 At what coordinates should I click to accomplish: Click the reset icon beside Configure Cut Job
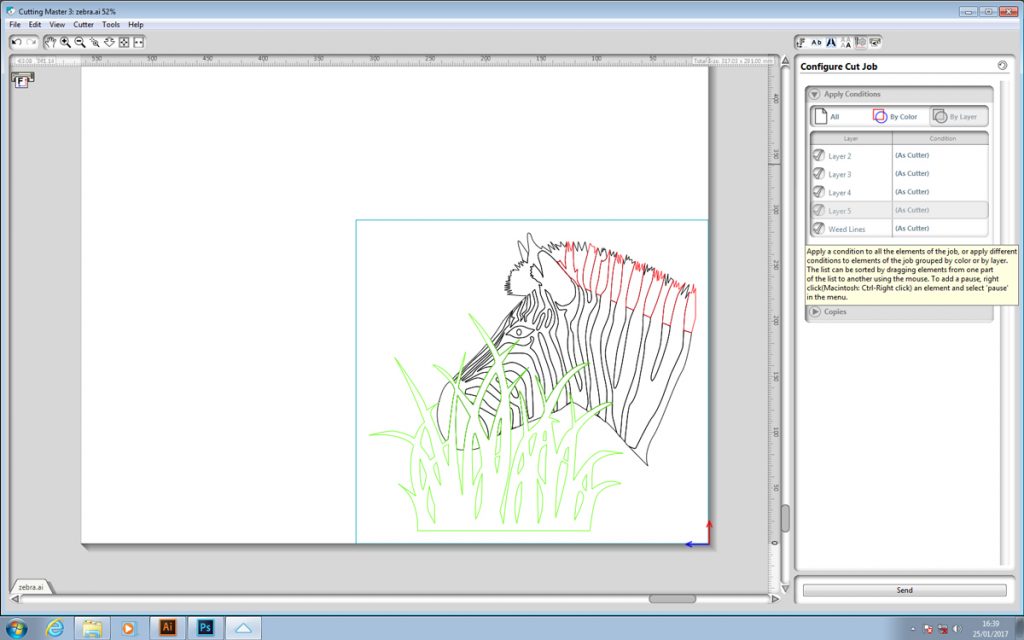(x=1002, y=66)
